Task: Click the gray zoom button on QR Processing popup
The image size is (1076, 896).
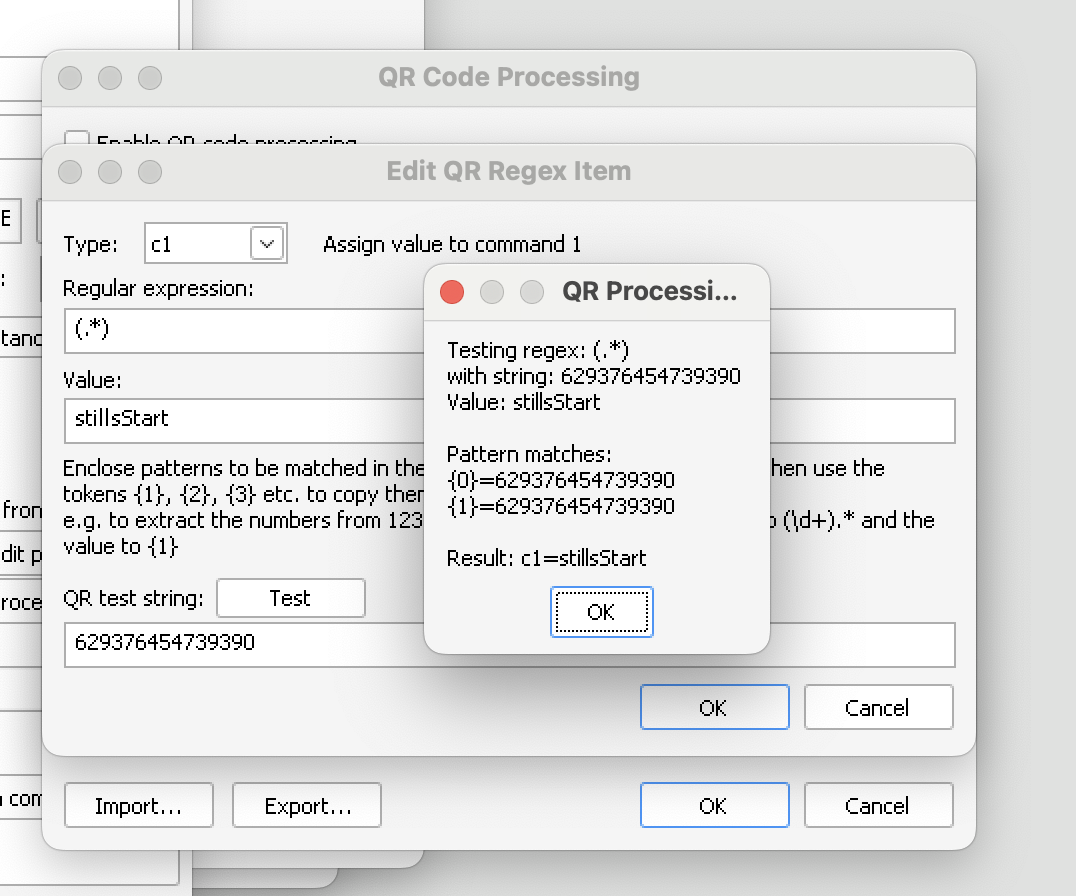Action: (532, 291)
